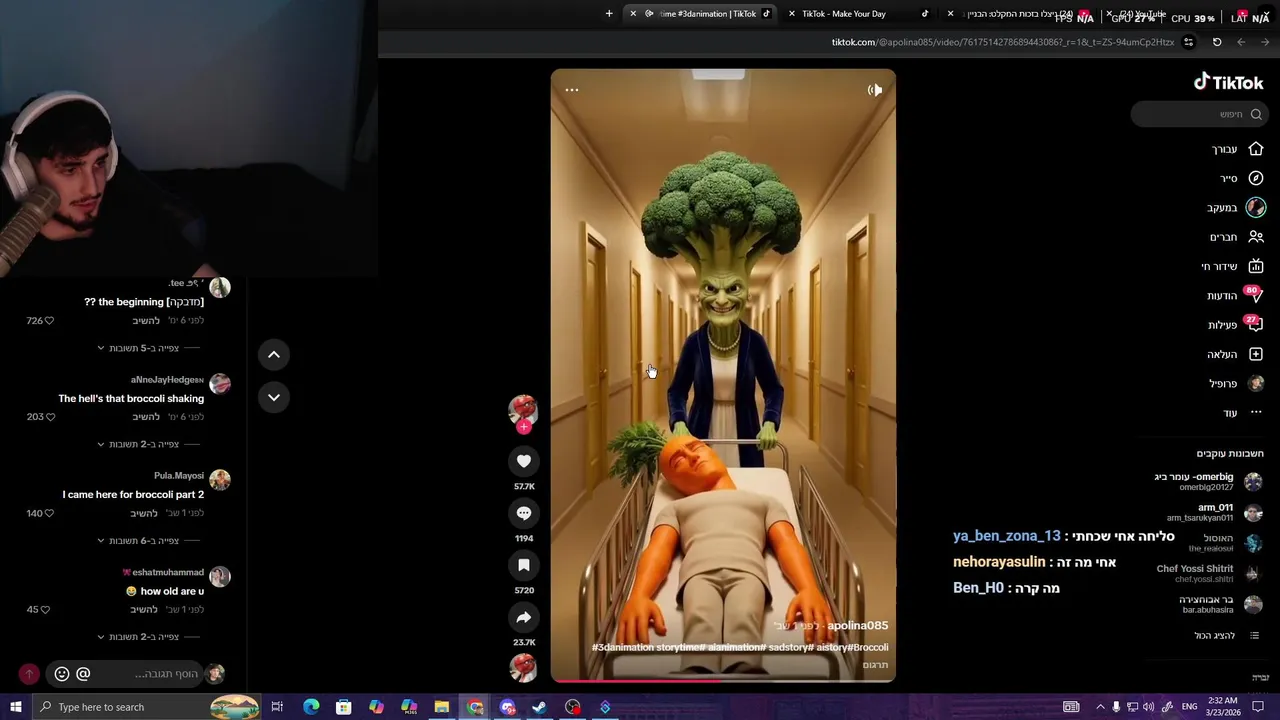Open the spinning sound disc avatar

[523, 667]
